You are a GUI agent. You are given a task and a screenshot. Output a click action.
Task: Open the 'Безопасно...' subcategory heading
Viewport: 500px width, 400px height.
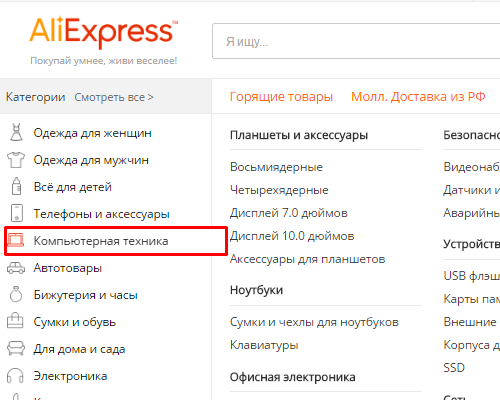click(471, 135)
